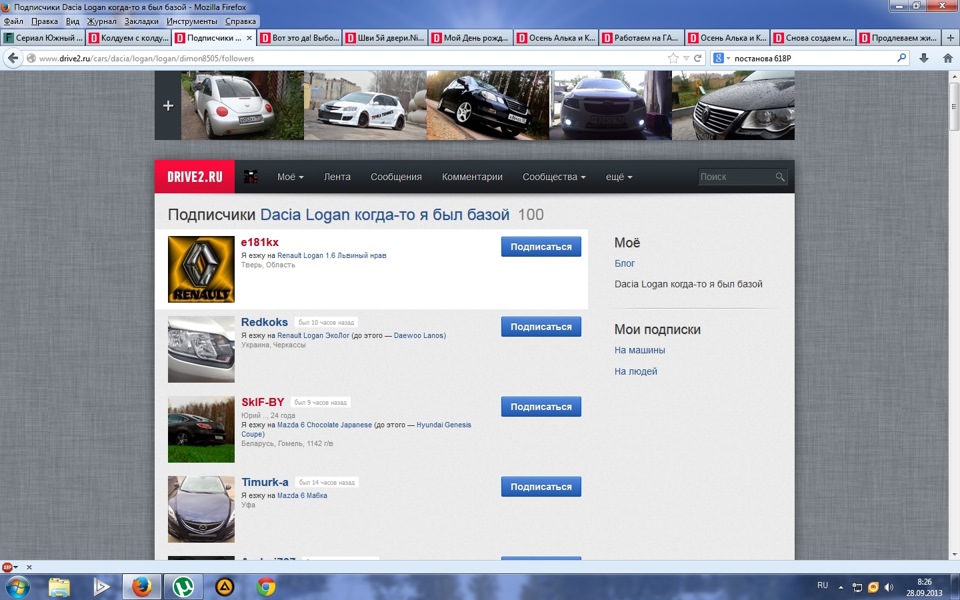Open На людей subscriptions link
960x600 pixels.
pyautogui.click(x=636, y=371)
